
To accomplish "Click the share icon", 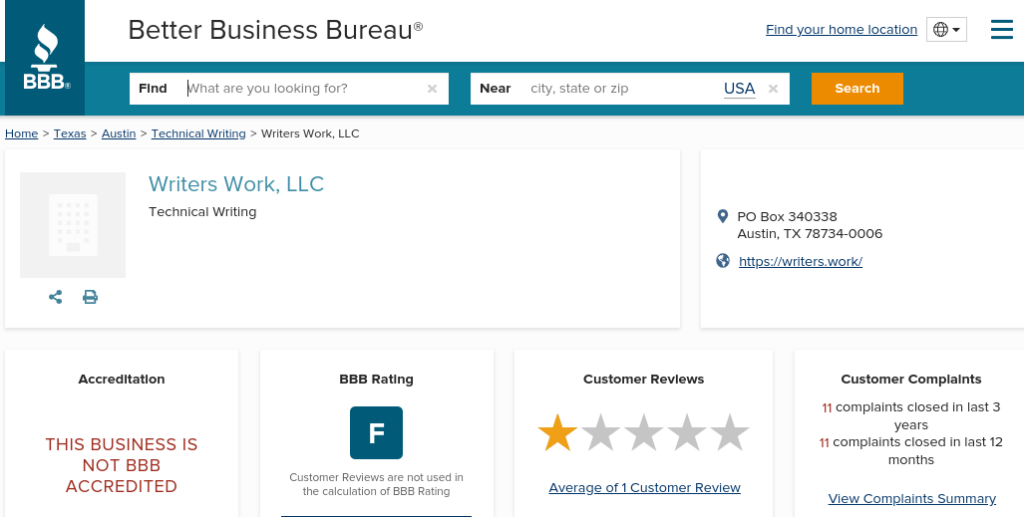I will click(56, 297).
